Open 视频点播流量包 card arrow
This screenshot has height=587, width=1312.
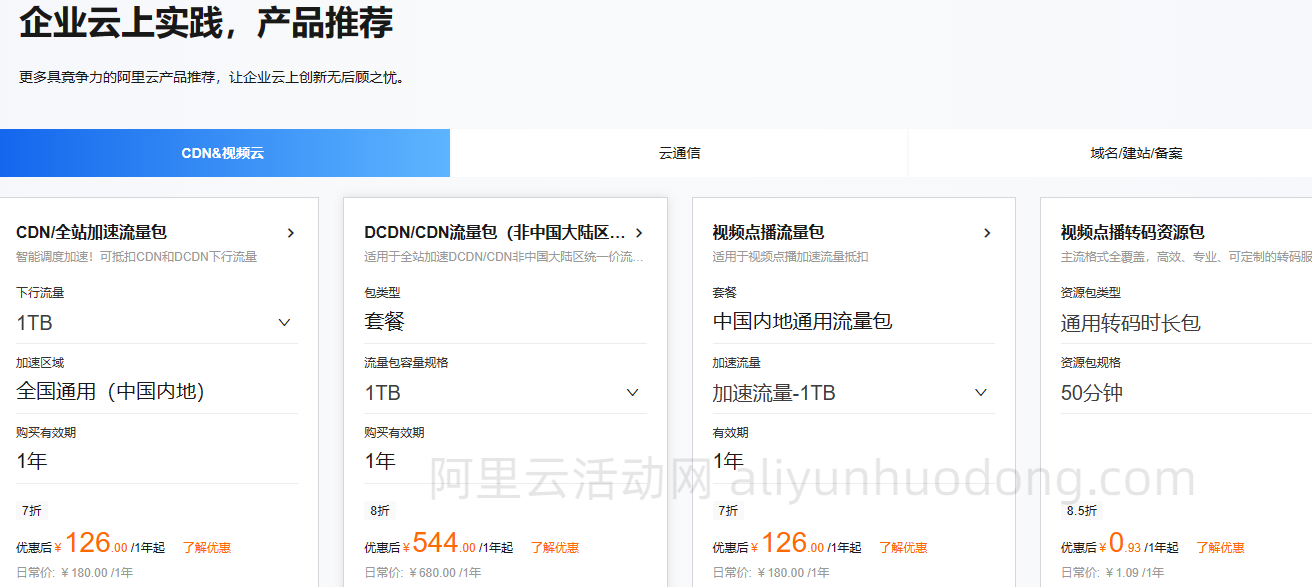click(x=987, y=233)
